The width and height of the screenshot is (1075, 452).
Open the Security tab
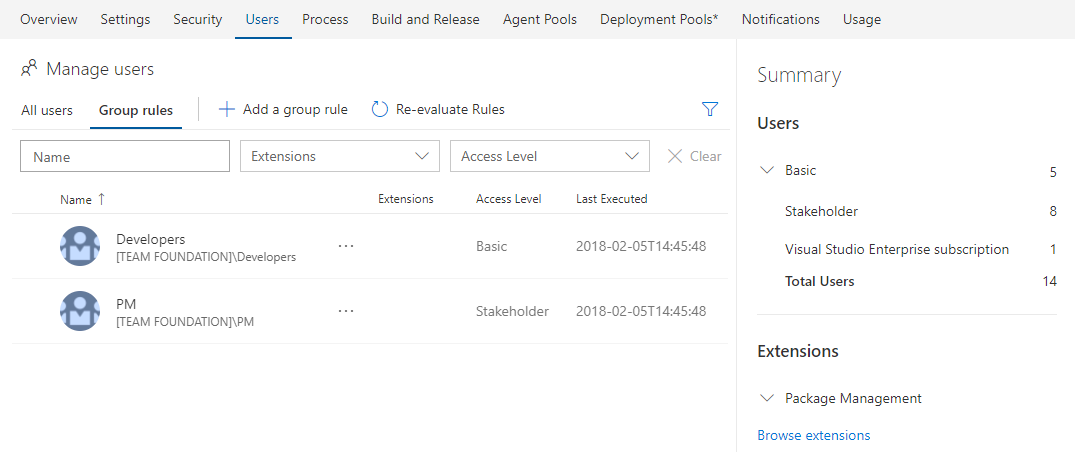point(197,19)
